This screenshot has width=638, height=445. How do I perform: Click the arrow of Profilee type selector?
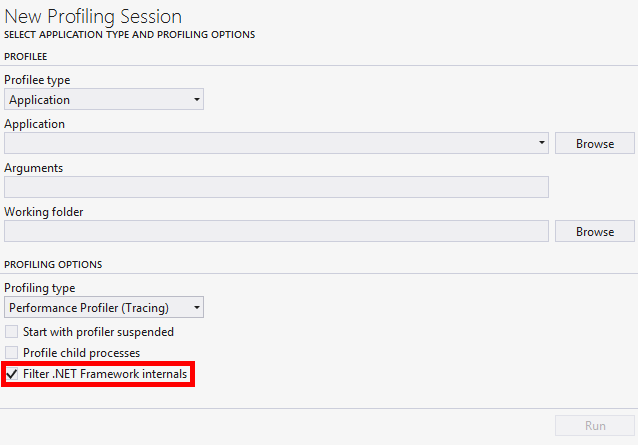pyautogui.click(x=197, y=100)
